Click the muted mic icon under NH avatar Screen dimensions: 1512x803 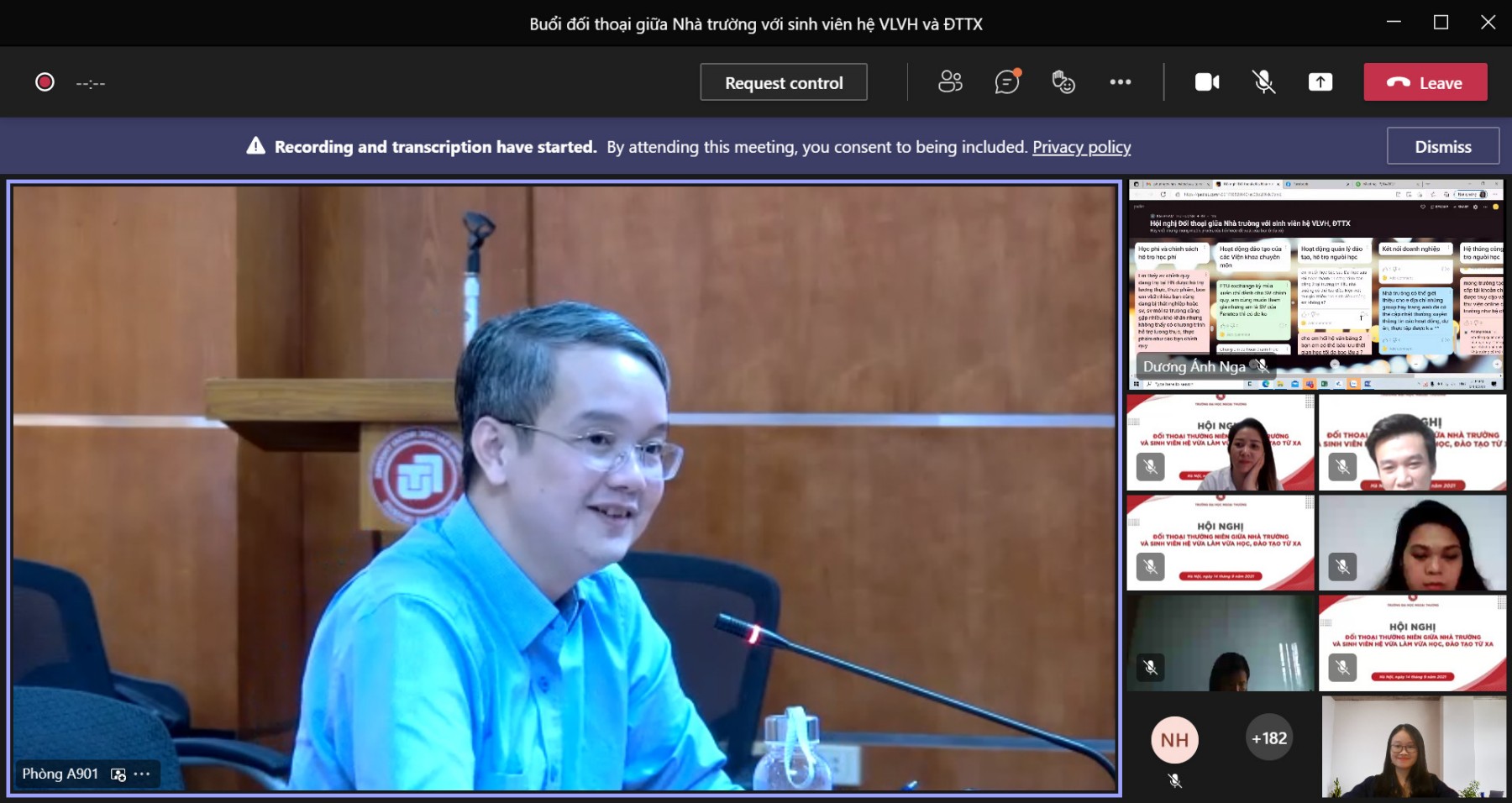1174,781
